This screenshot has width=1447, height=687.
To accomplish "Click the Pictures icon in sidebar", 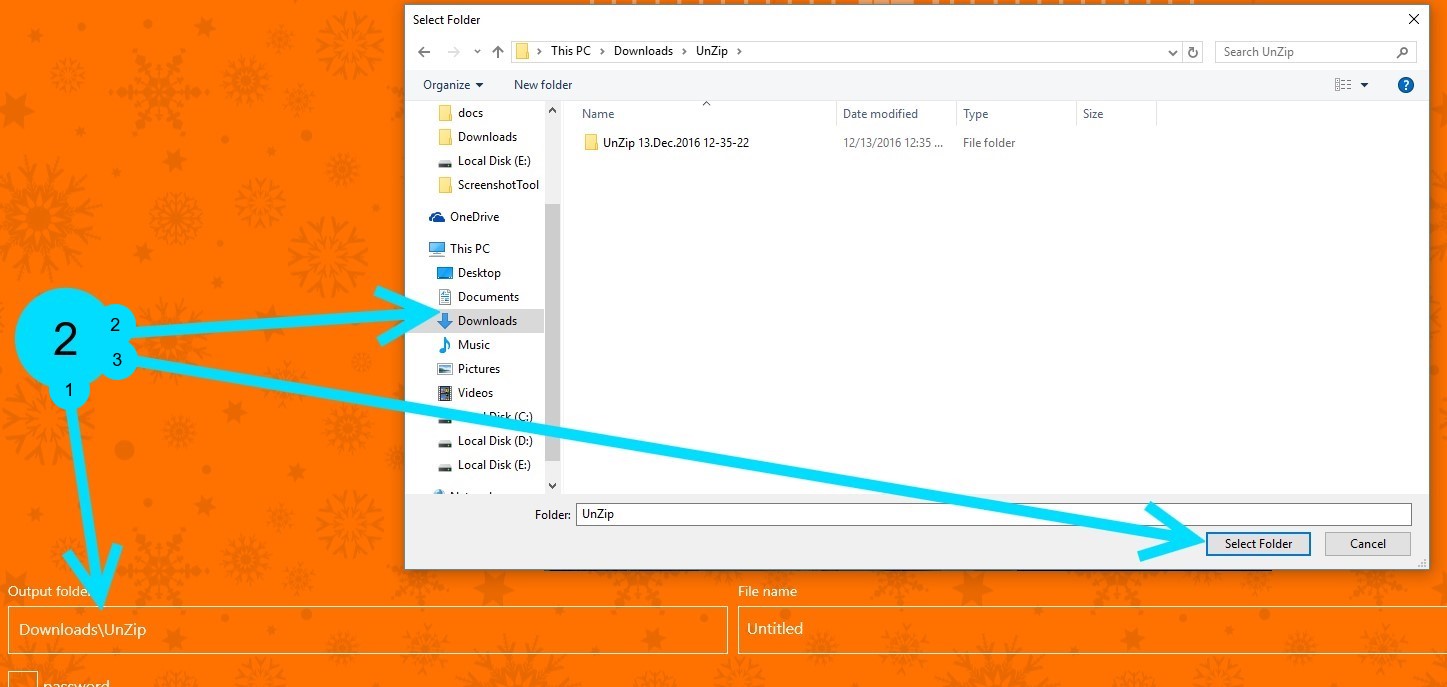I will (x=445, y=369).
